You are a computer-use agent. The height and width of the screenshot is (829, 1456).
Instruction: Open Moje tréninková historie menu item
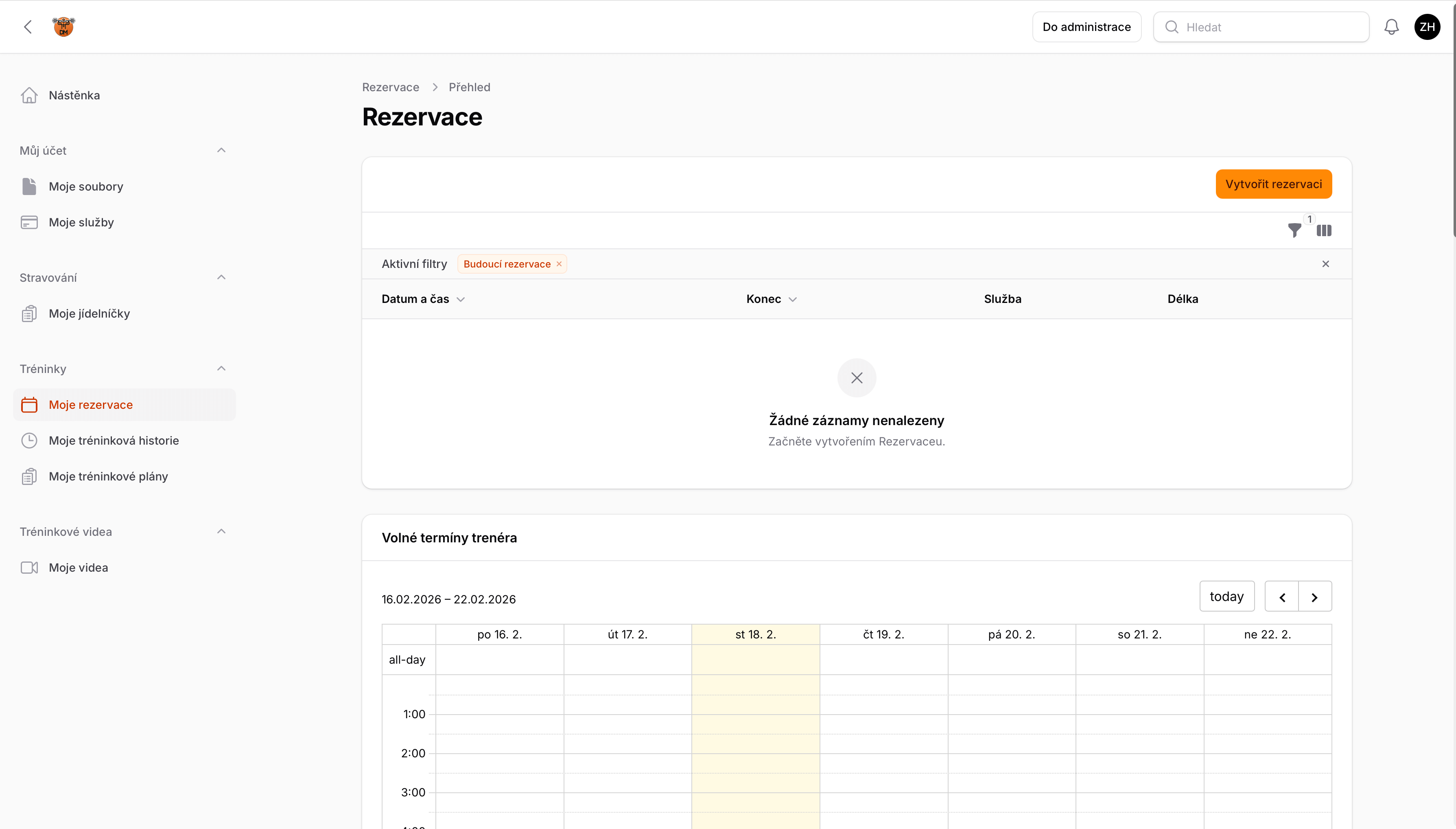(114, 440)
